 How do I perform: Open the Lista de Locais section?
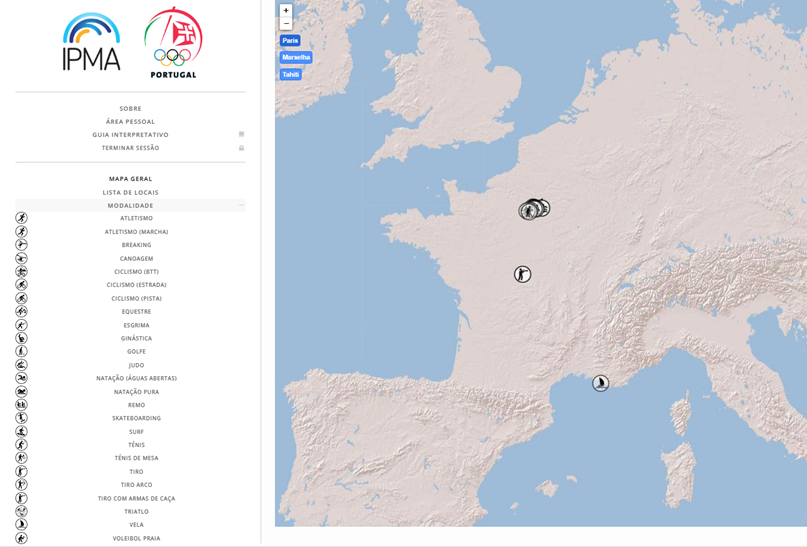tap(130, 192)
